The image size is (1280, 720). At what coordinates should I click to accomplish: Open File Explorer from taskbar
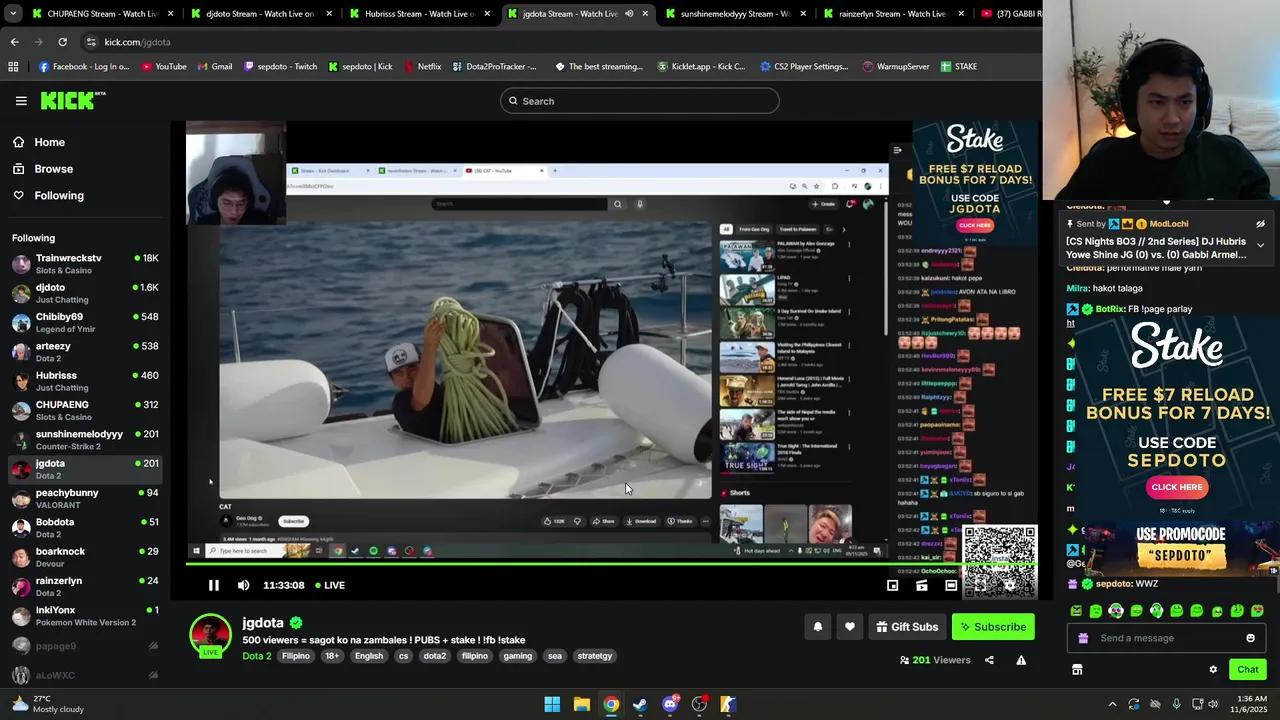pos(581,705)
